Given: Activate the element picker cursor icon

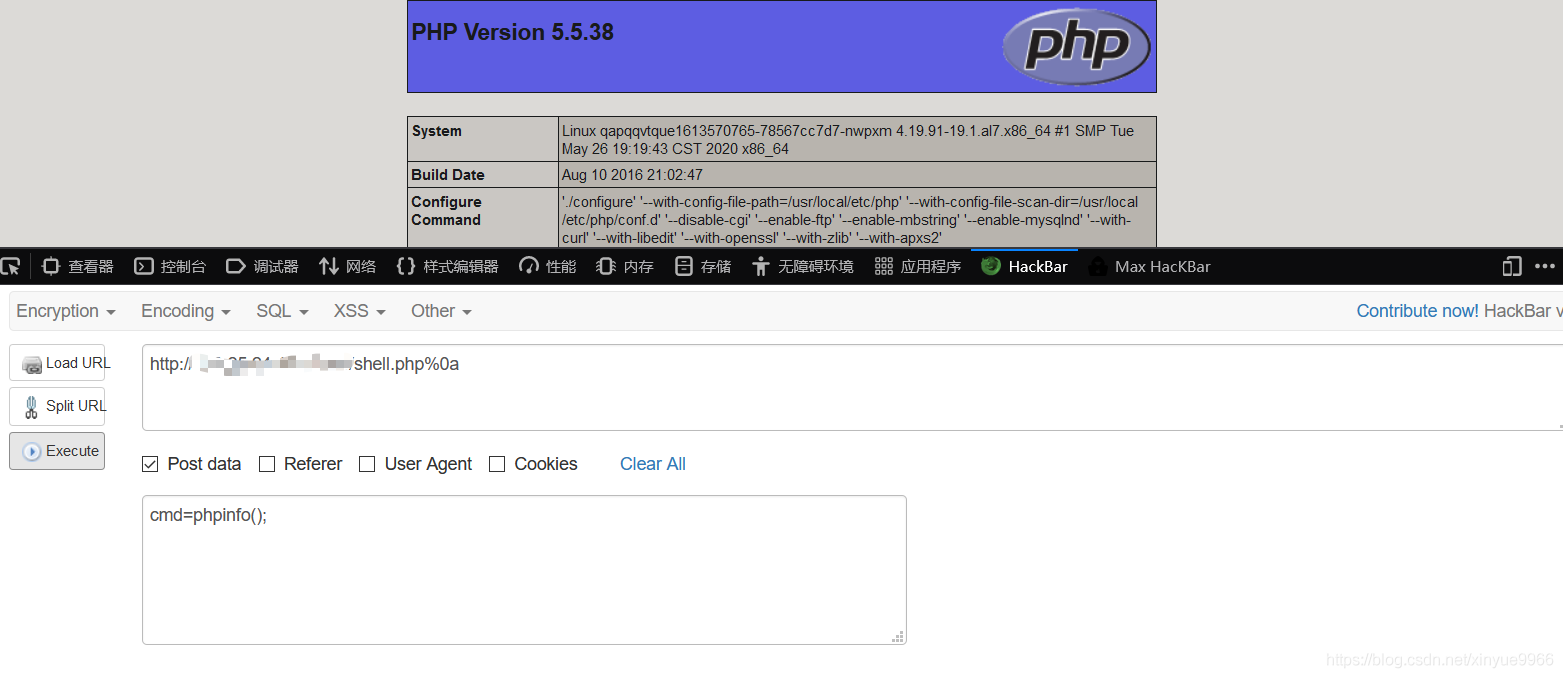Looking at the screenshot, I should [x=10, y=267].
